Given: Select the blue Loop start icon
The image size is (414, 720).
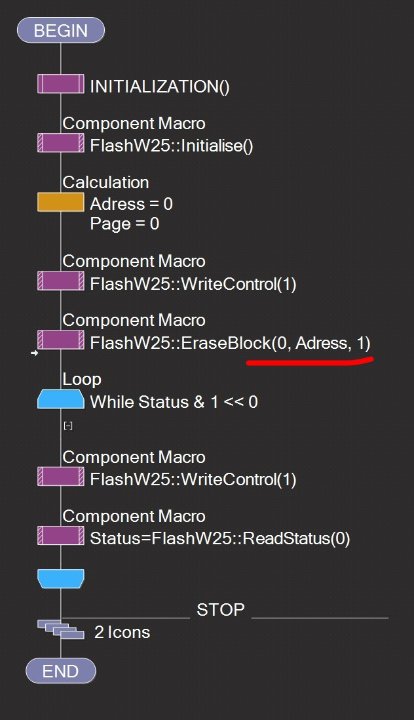Looking at the screenshot, I should (61, 399).
